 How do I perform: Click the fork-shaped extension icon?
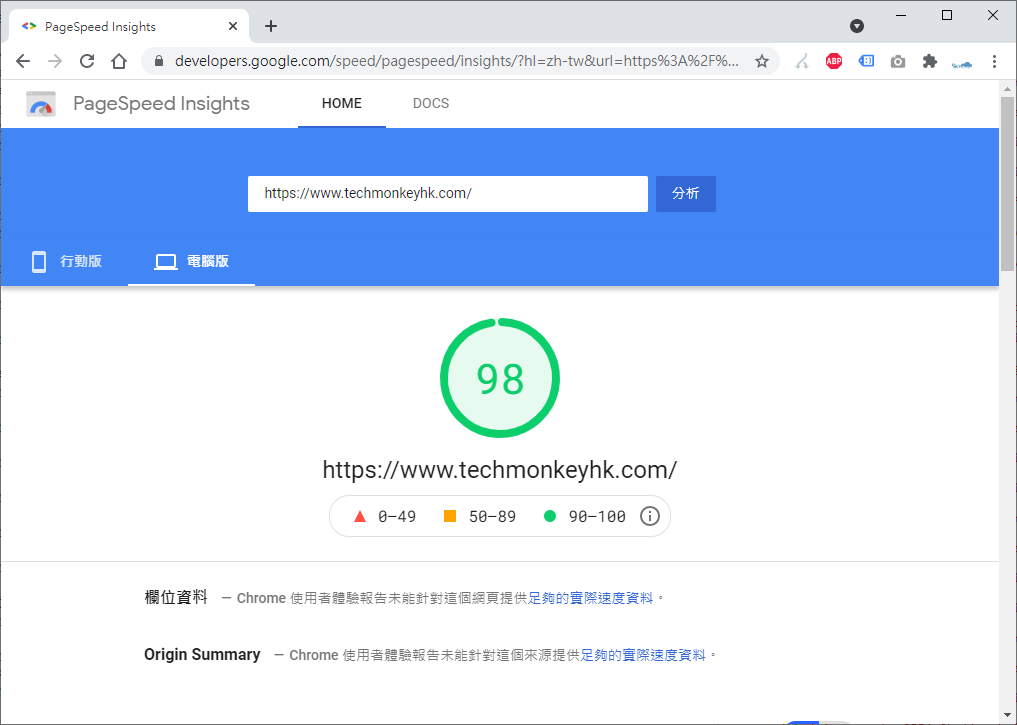tap(802, 61)
